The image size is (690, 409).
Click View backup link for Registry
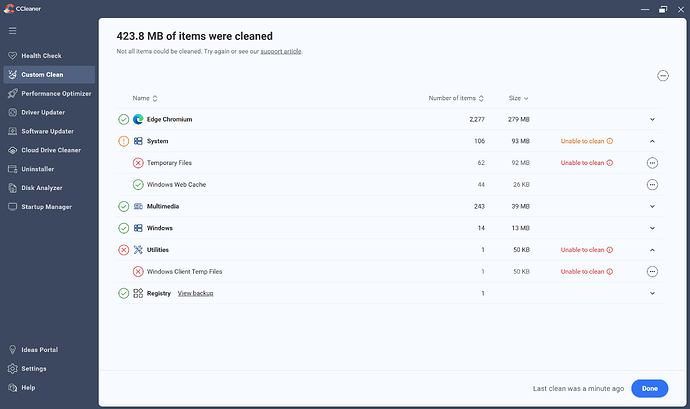195,293
